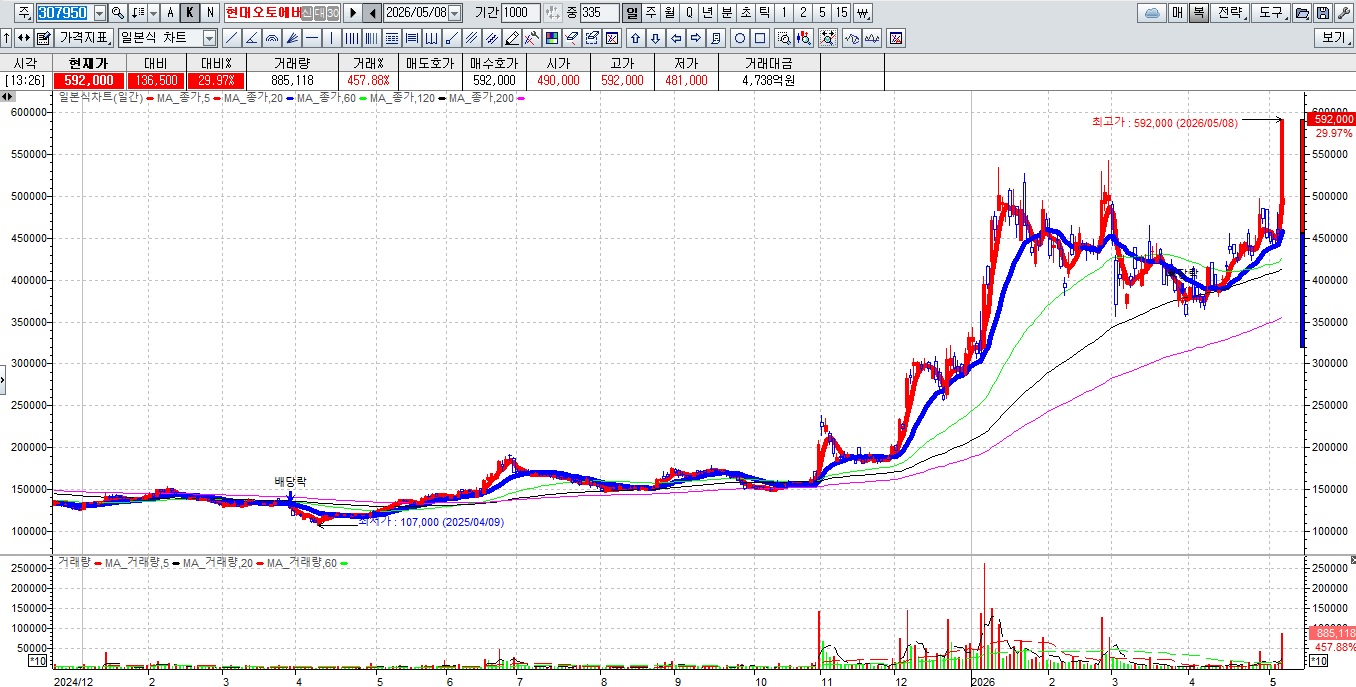Viewport: 1356px width, 687px height.
Task: Select the trend line drawing tool
Action: click(231, 38)
